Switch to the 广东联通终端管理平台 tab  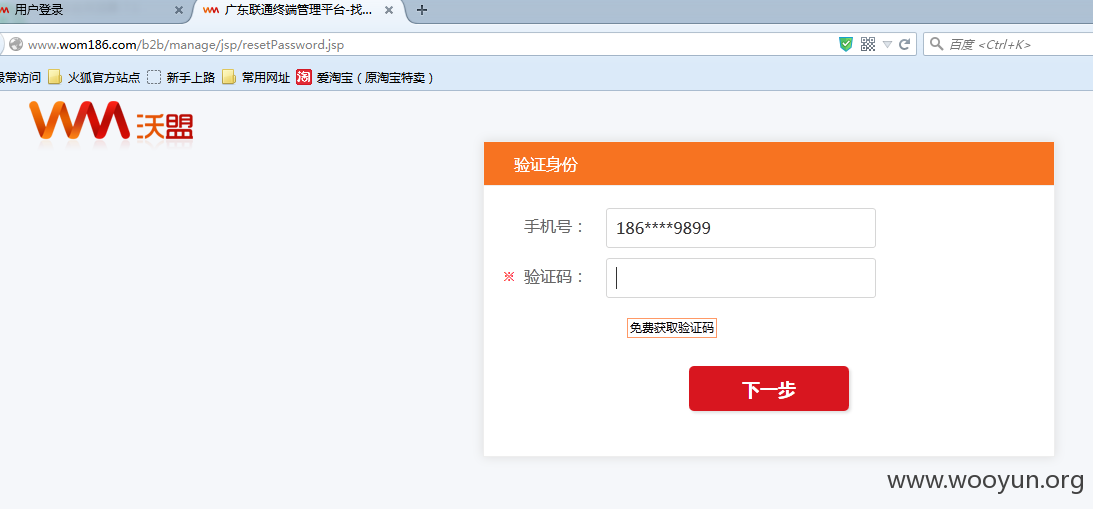click(300, 10)
